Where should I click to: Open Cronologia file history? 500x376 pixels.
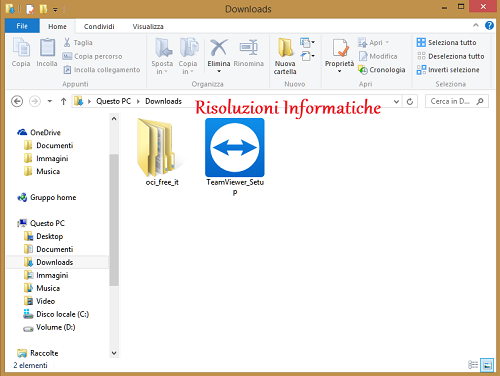[x=382, y=70]
